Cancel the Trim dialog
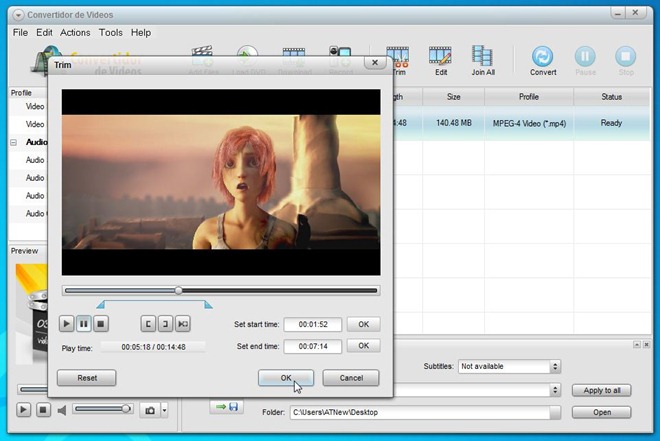The image size is (660, 441). point(351,378)
